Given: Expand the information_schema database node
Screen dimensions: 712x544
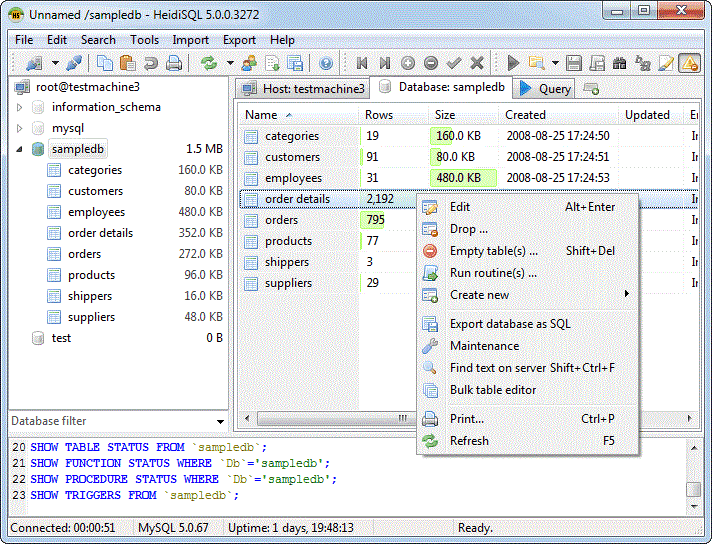Looking at the screenshot, I should 20,107.
